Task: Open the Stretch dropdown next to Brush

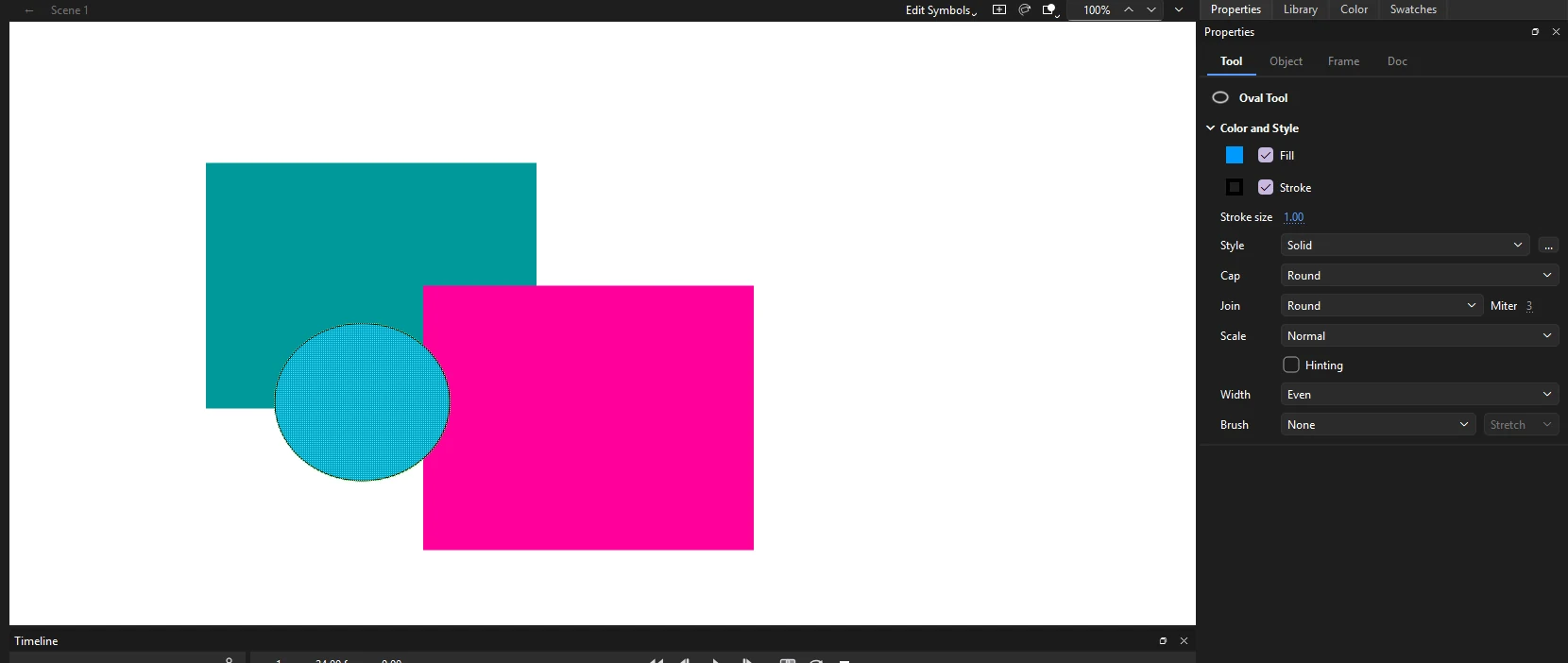Action: [x=1521, y=425]
